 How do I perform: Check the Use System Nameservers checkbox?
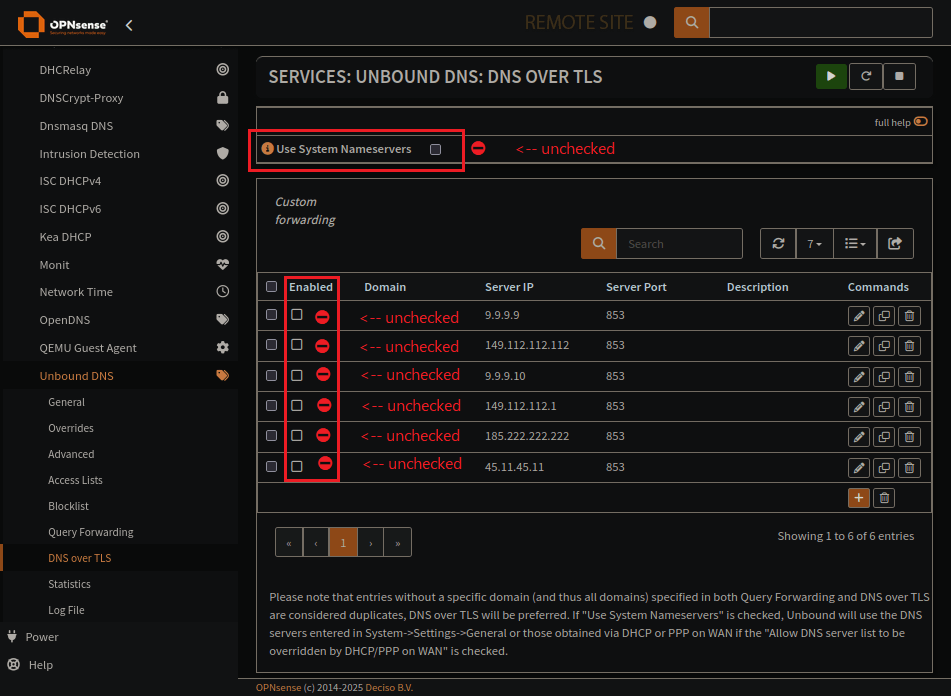coord(435,149)
